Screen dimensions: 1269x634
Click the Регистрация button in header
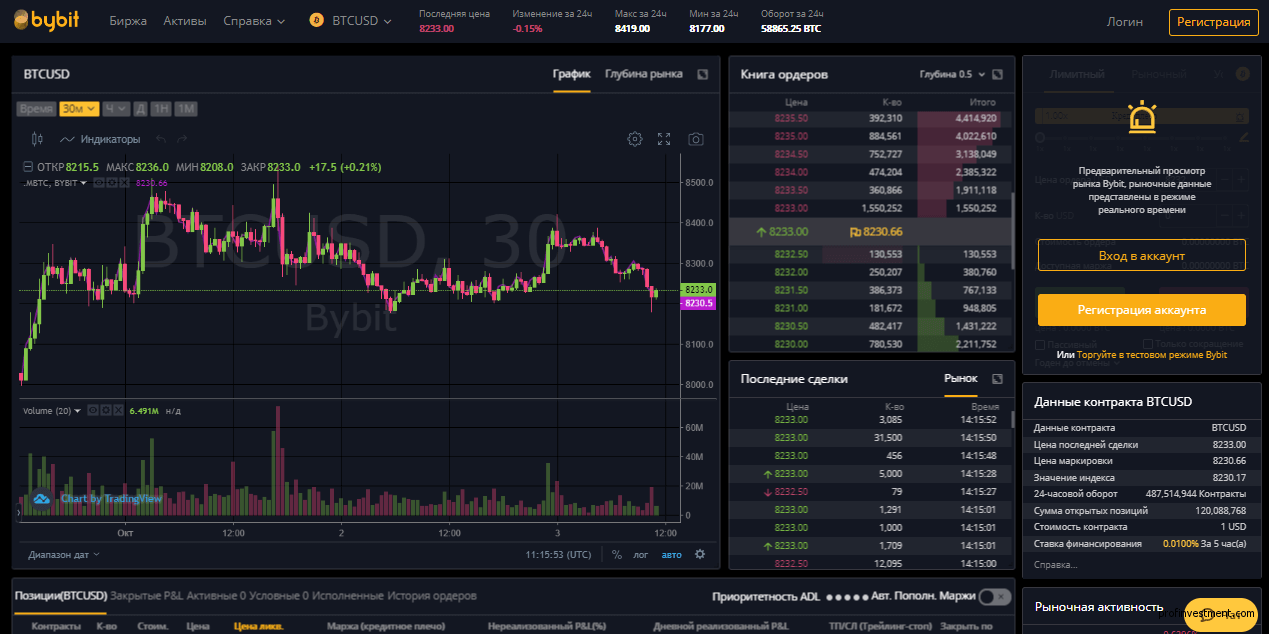(1213, 22)
